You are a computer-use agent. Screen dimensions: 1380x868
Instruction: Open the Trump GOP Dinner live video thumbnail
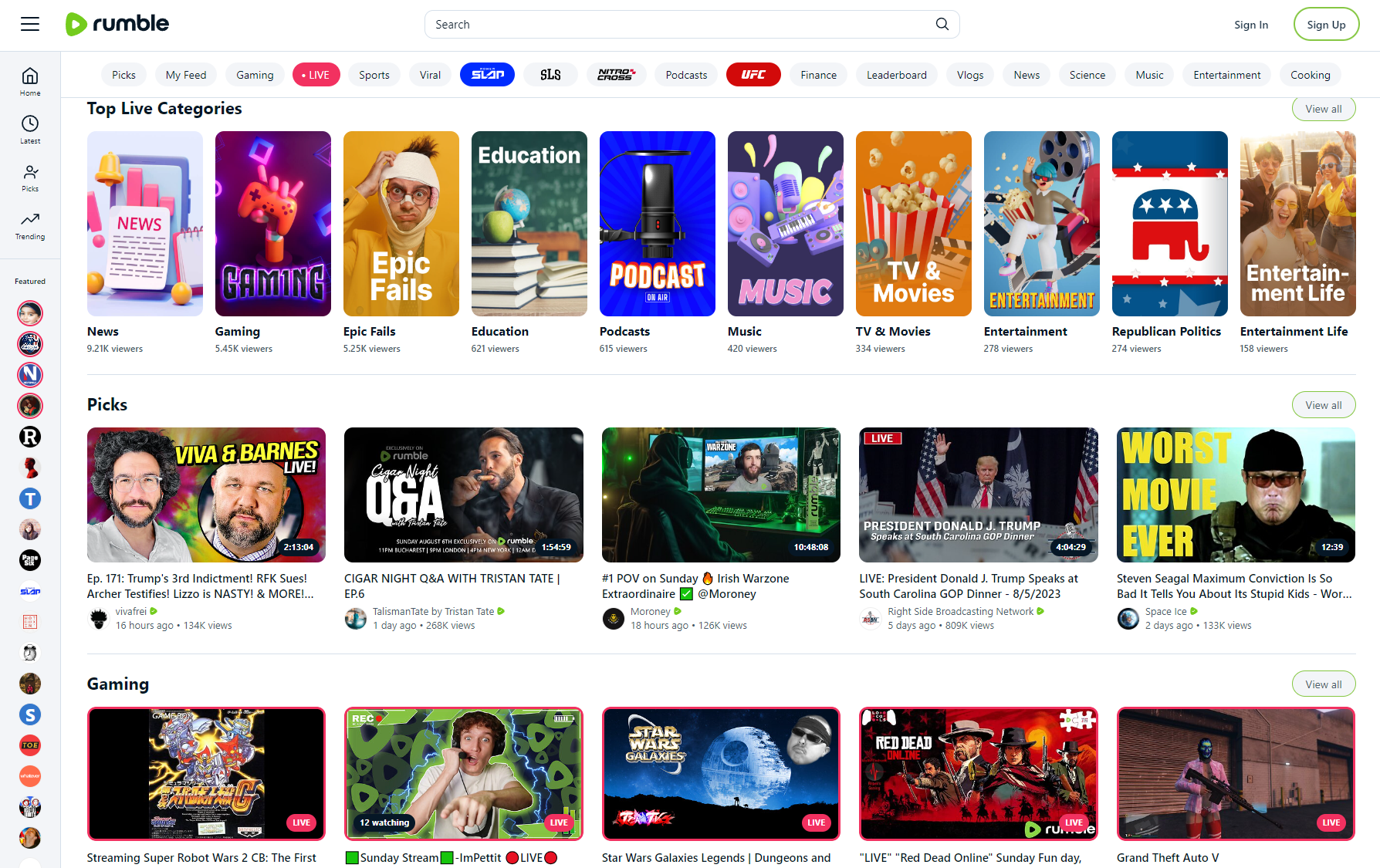[x=978, y=495]
